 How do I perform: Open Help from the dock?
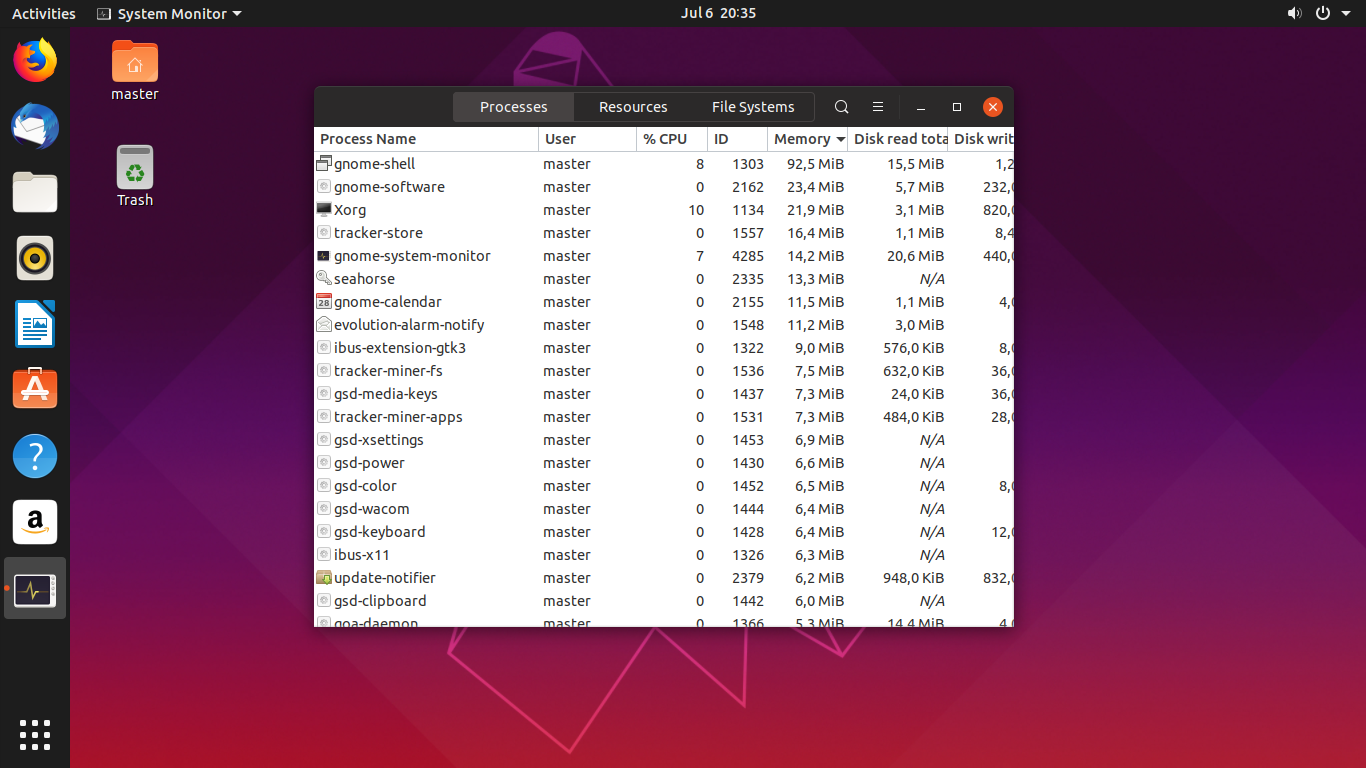pos(35,456)
